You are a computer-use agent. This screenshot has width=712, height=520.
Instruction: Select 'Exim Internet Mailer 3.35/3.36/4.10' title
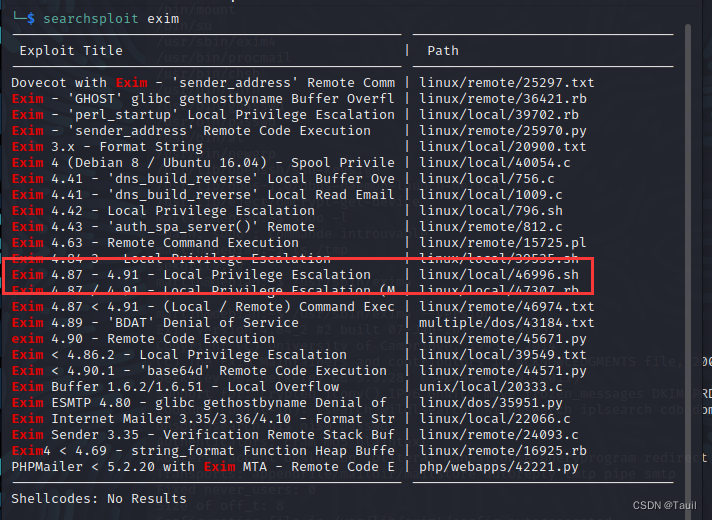click(203, 419)
